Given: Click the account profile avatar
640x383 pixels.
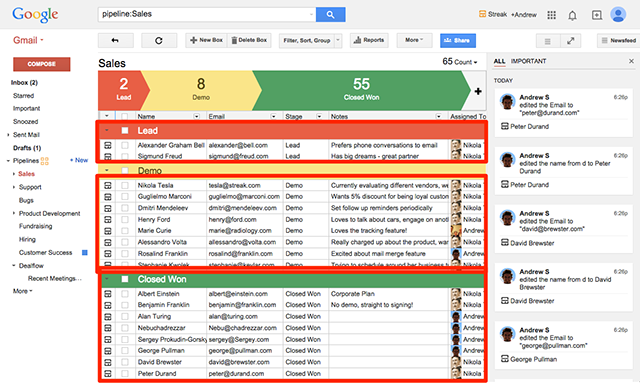Looking at the screenshot, I should 618,15.
